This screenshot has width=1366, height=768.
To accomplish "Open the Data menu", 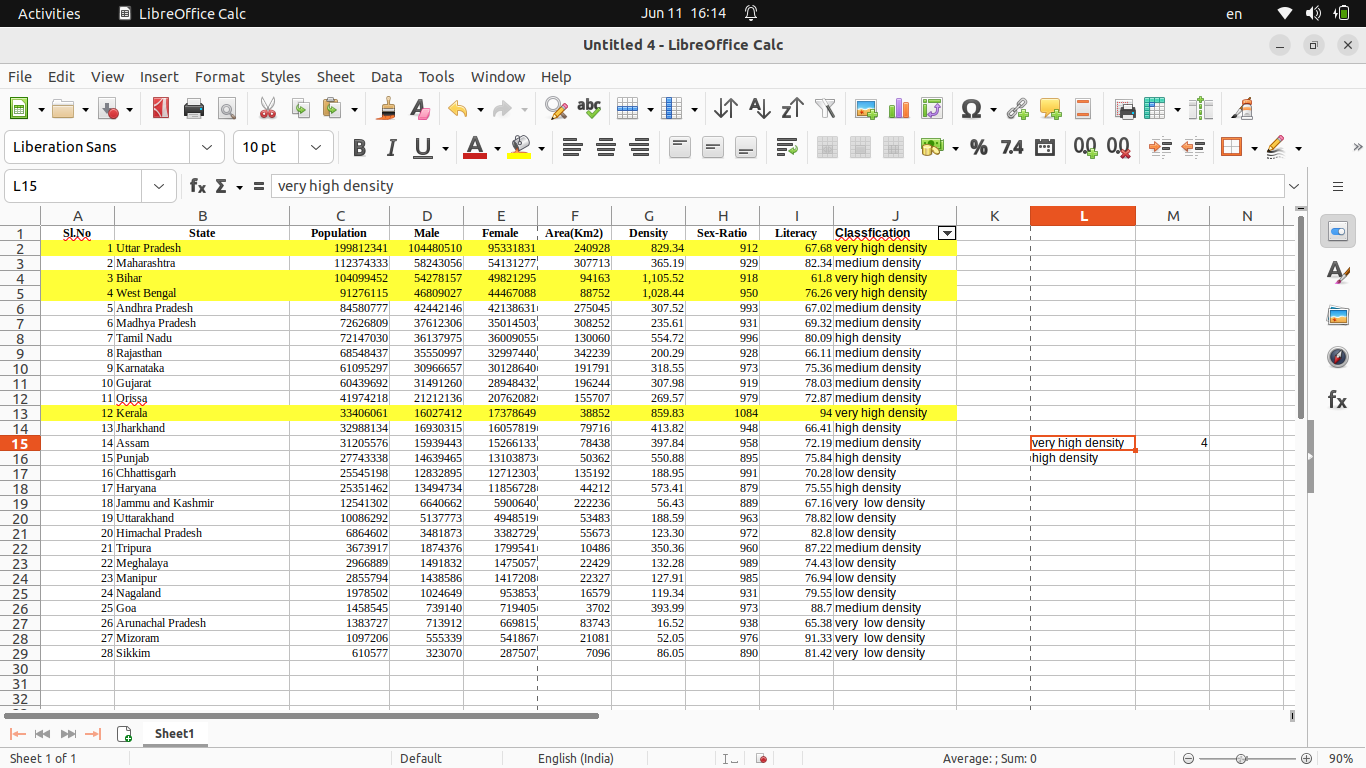I will tap(386, 77).
